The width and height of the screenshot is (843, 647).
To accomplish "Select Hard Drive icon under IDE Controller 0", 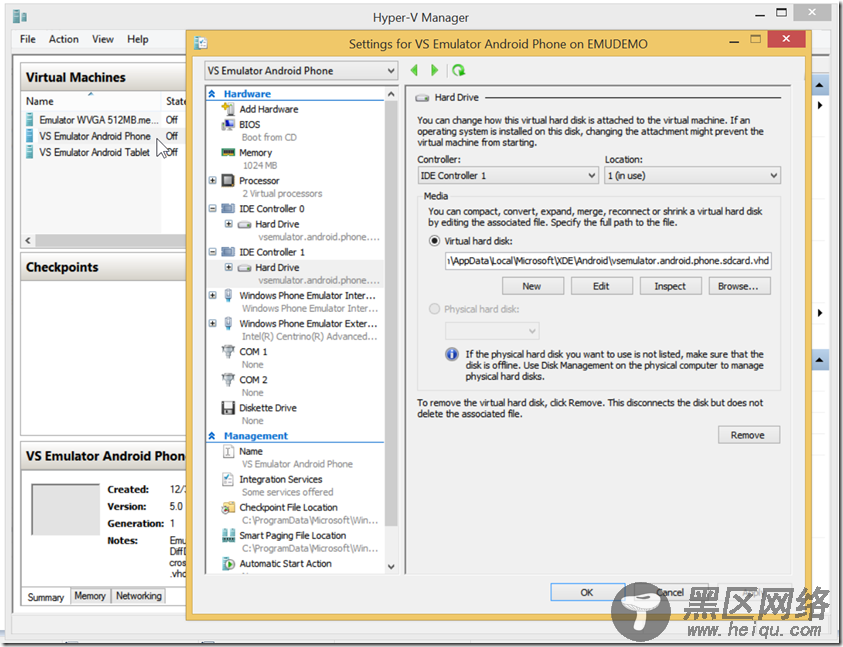I will click(x=245, y=224).
